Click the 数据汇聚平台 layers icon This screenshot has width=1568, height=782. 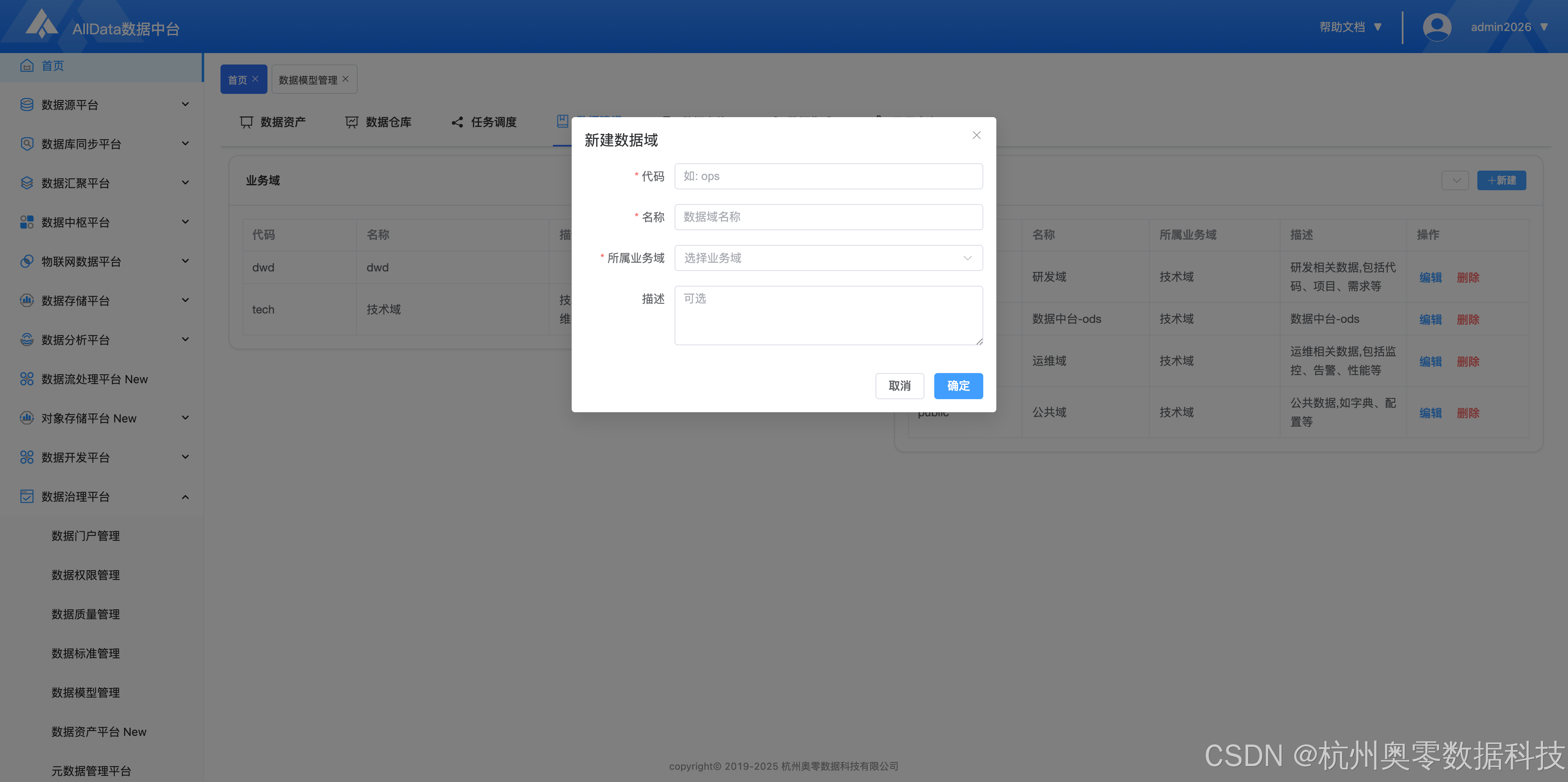pyautogui.click(x=27, y=183)
